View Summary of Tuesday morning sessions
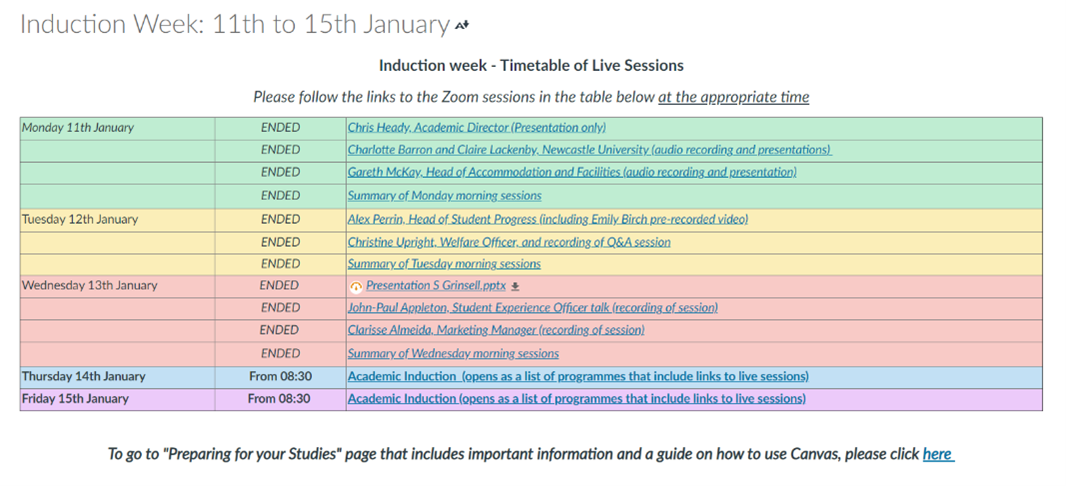 click(444, 264)
